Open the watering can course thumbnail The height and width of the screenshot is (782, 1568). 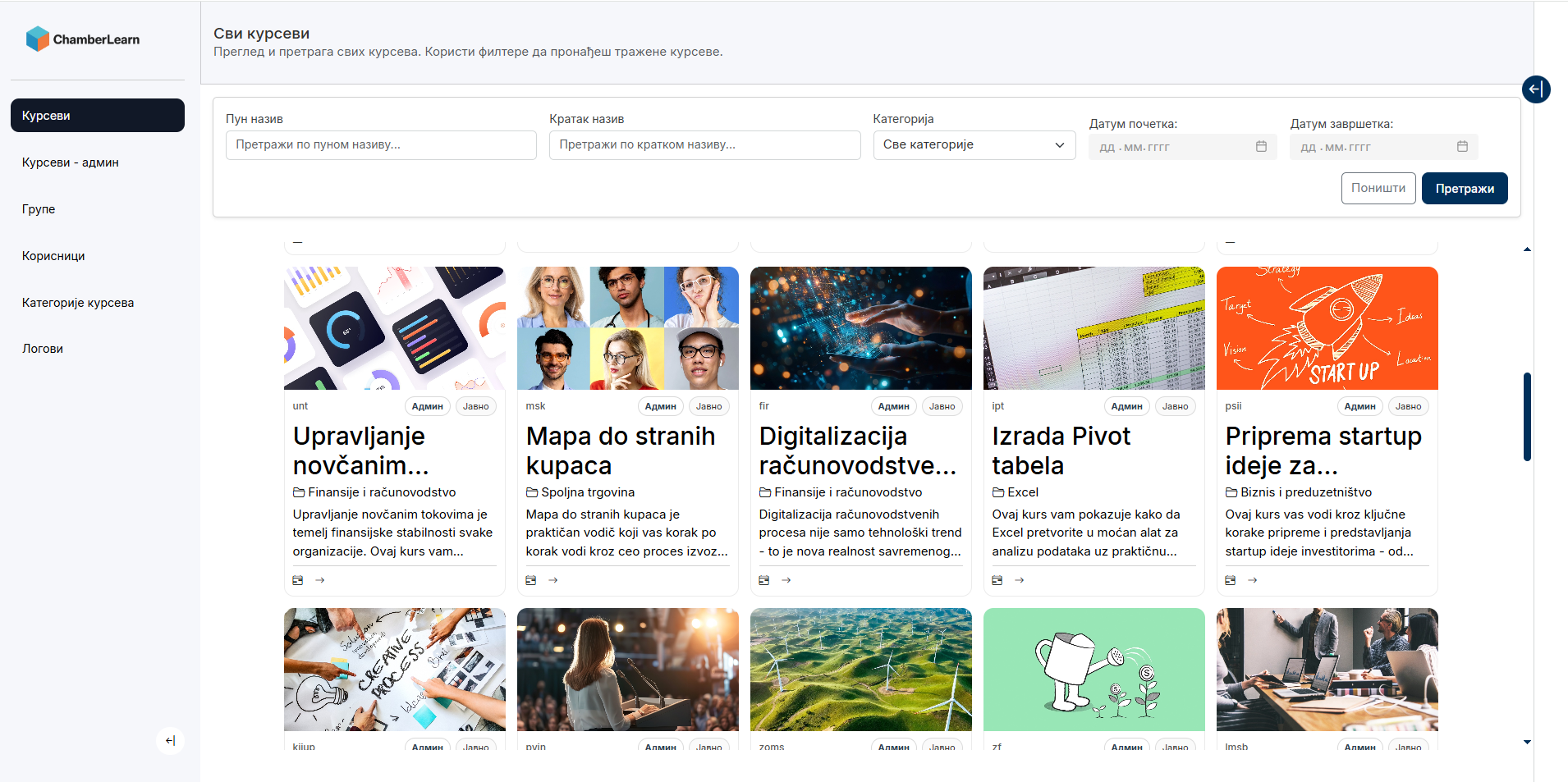[1094, 670]
